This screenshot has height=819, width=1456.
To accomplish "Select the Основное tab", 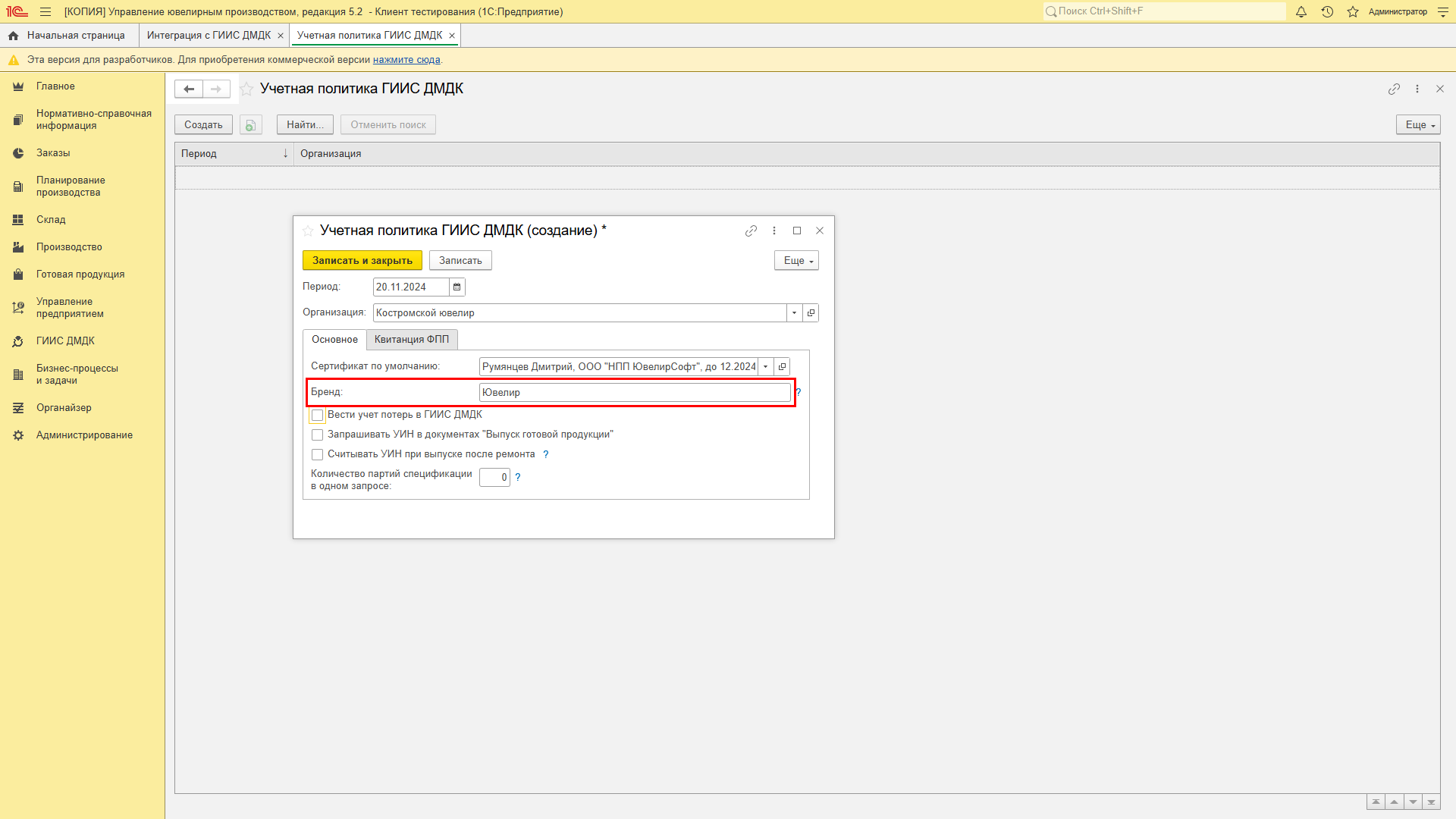I will (334, 340).
